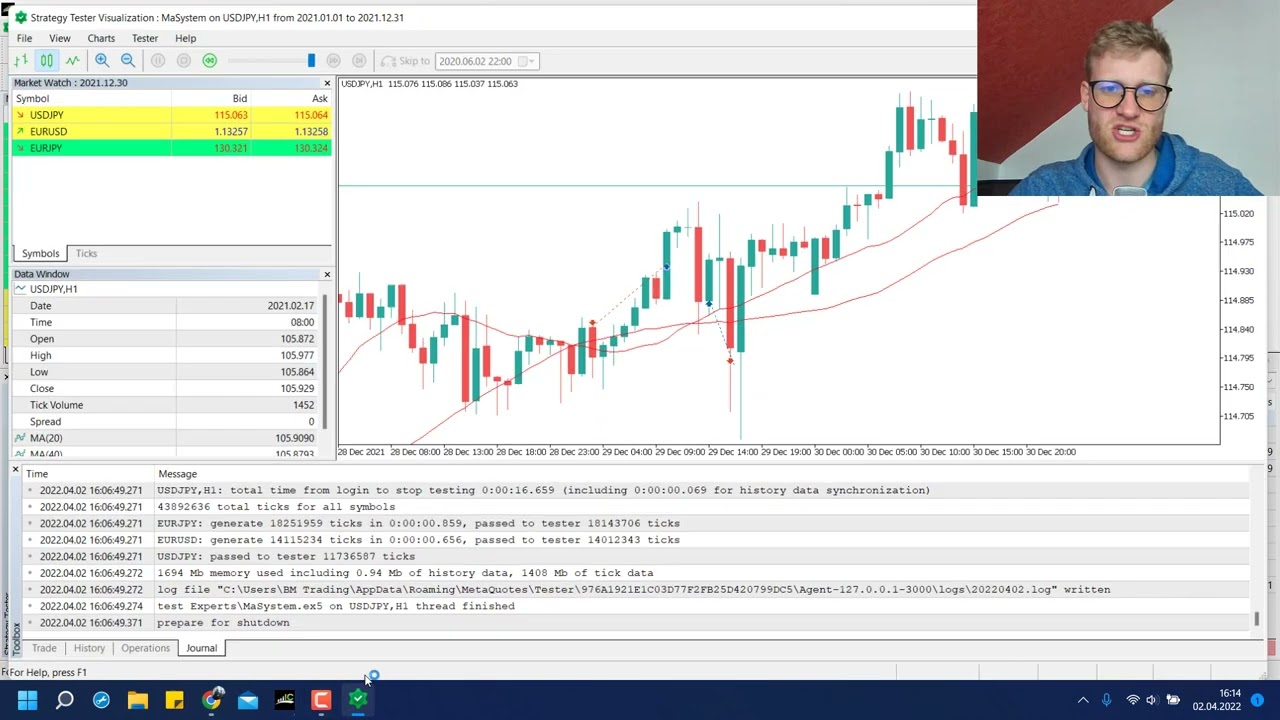Screen dimensions: 1280x720
Task: Switch to the Symbols tab
Action: coord(40,254)
